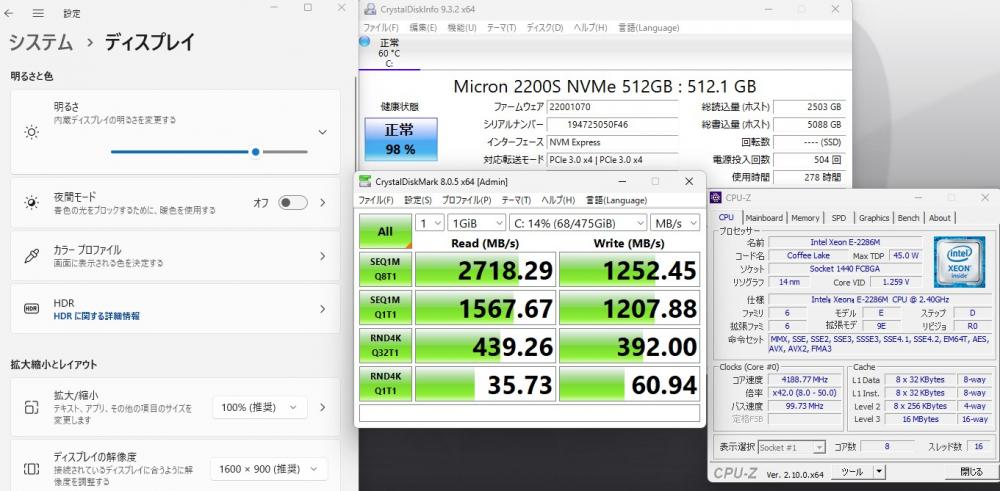The height and width of the screenshot is (491, 1000).
Task: Open CrystalDiskInfo 機能(U) menu
Action: [462, 28]
